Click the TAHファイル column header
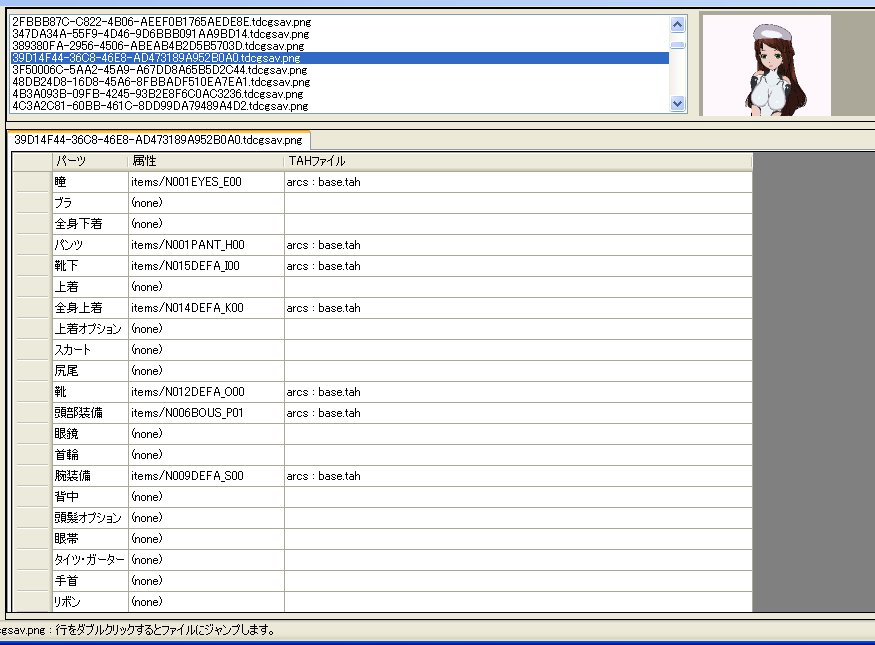This screenshot has height=645, width=875. pos(517,161)
